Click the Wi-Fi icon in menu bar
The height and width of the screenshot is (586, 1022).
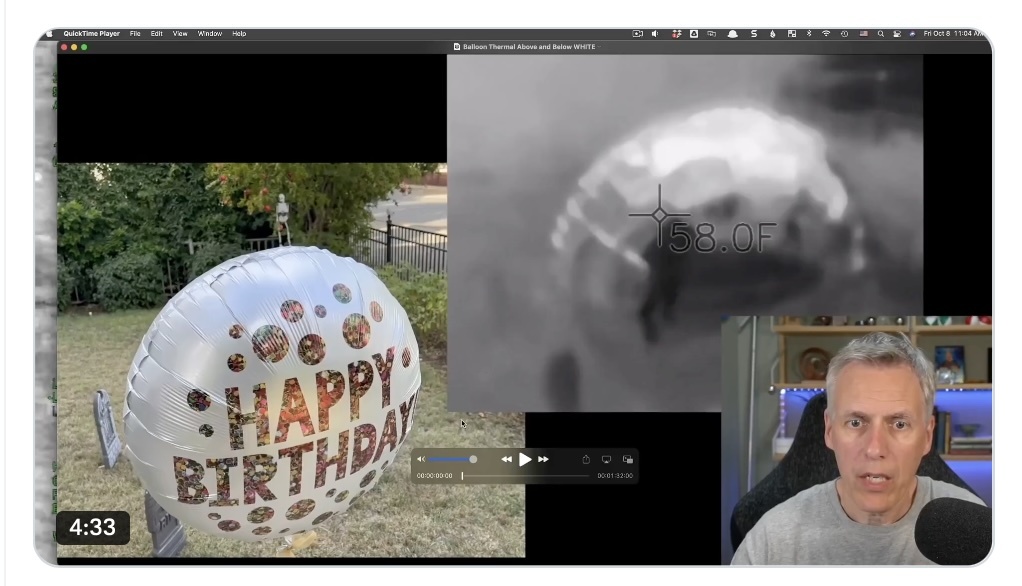coord(826,33)
